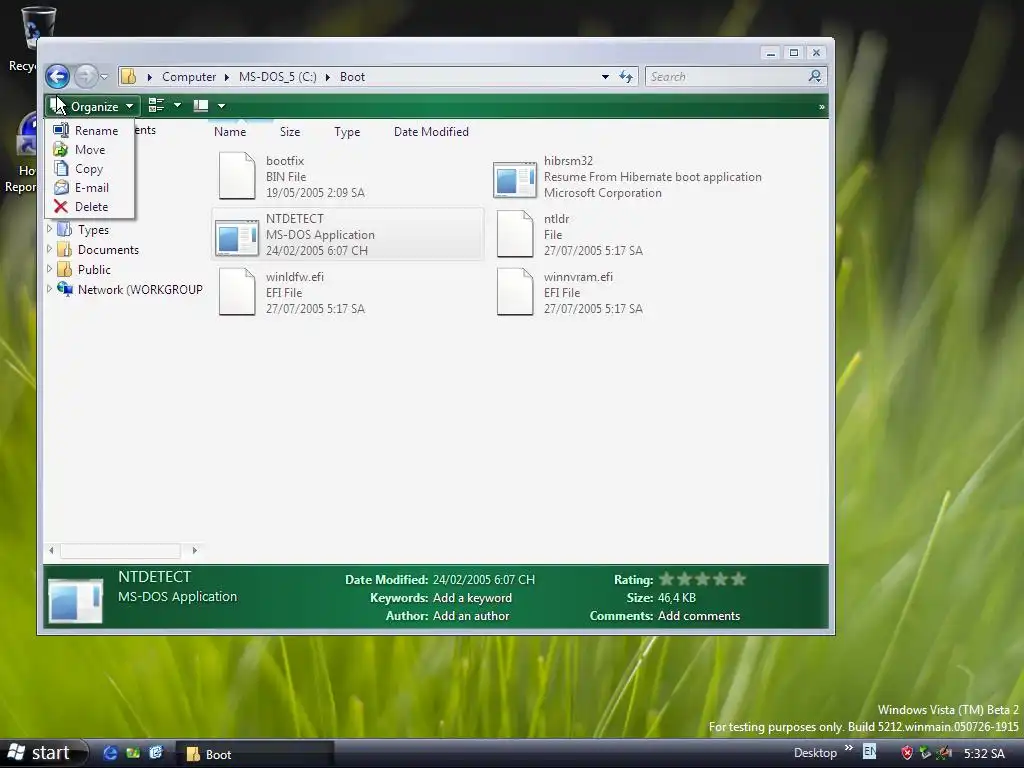Click the navigation pane scroll right arrow
The height and width of the screenshot is (768, 1024).
195,551
